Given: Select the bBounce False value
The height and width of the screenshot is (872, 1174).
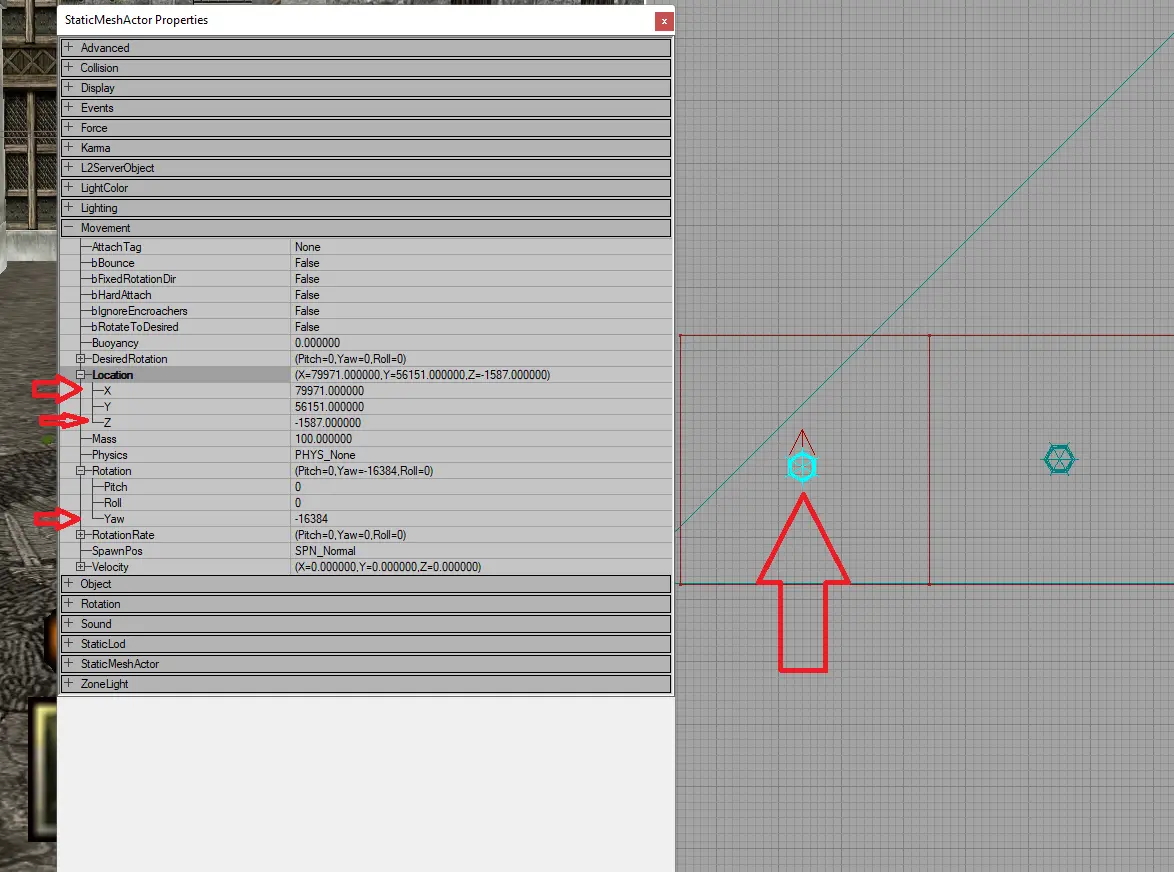Looking at the screenshot, I should click(481, 263).
